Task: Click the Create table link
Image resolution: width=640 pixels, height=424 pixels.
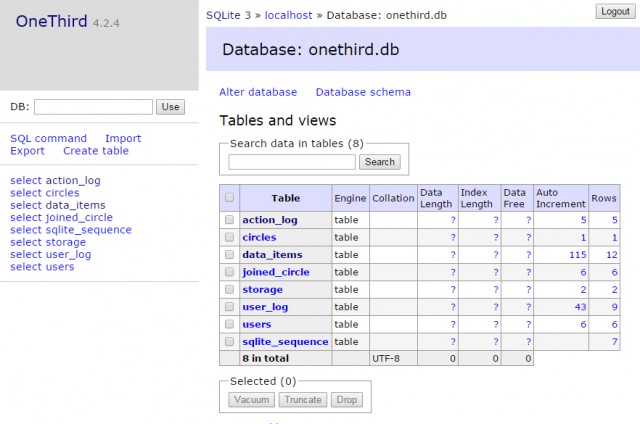Action: click(96, 151)
